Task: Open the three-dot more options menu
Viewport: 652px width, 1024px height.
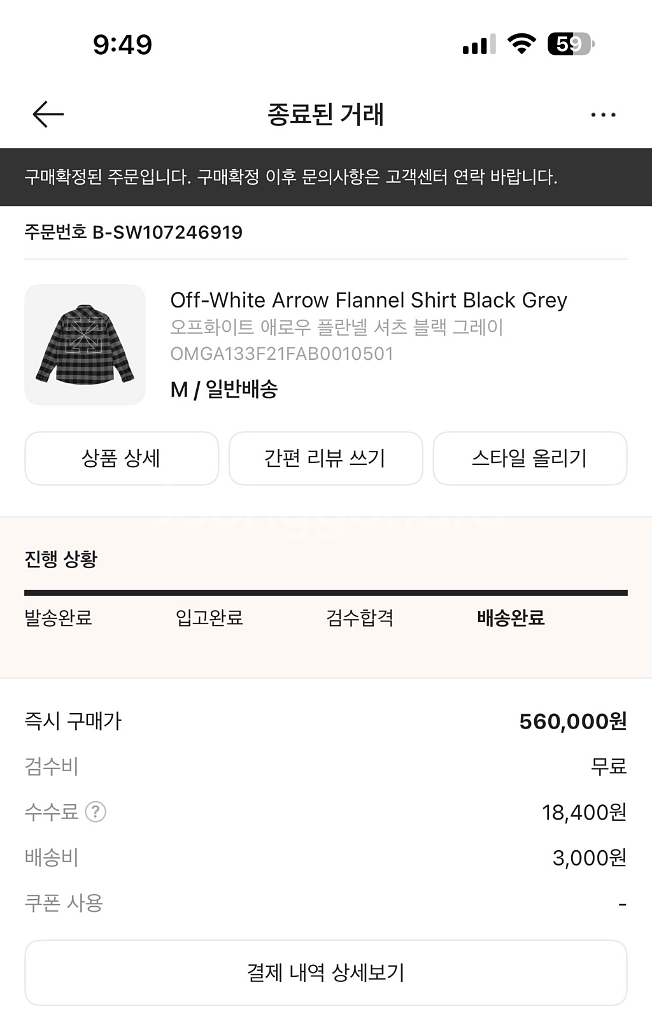Action: 603,115
